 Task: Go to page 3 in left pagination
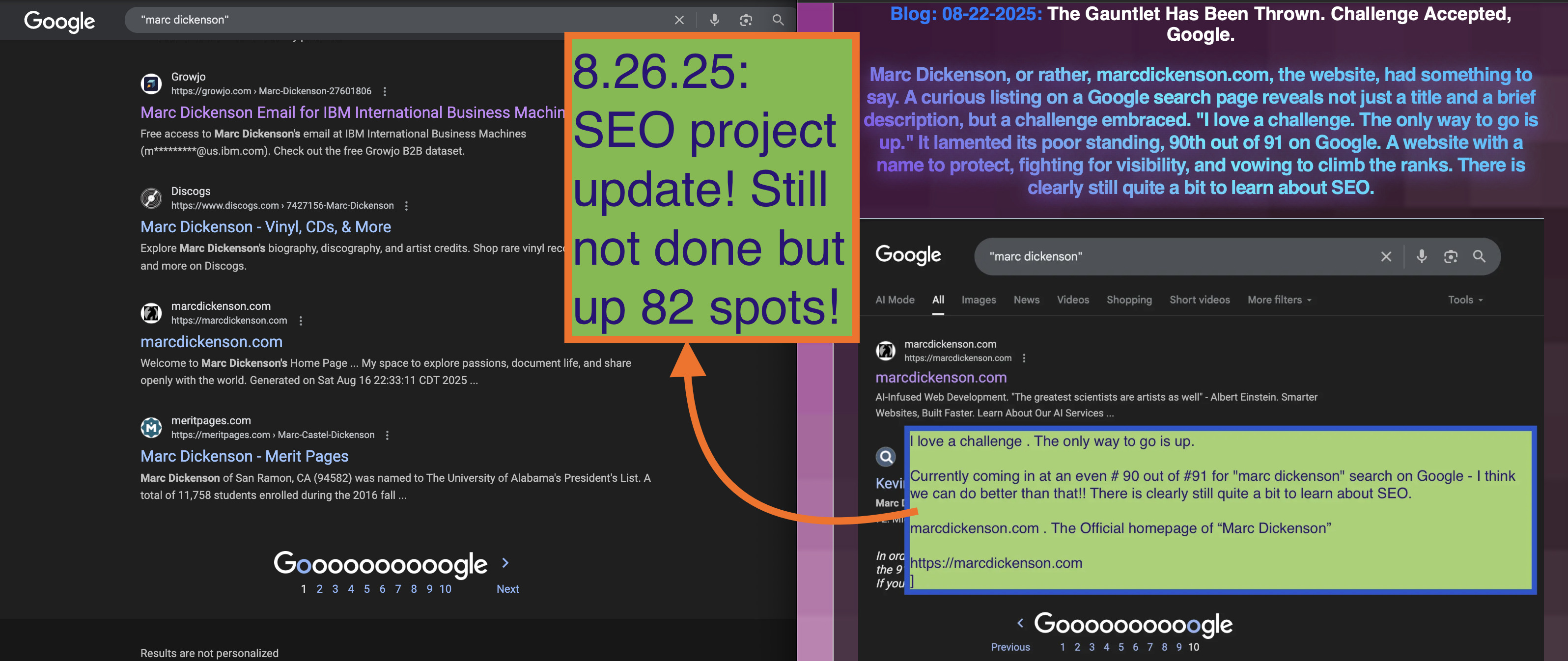click(x=335, y=589)
